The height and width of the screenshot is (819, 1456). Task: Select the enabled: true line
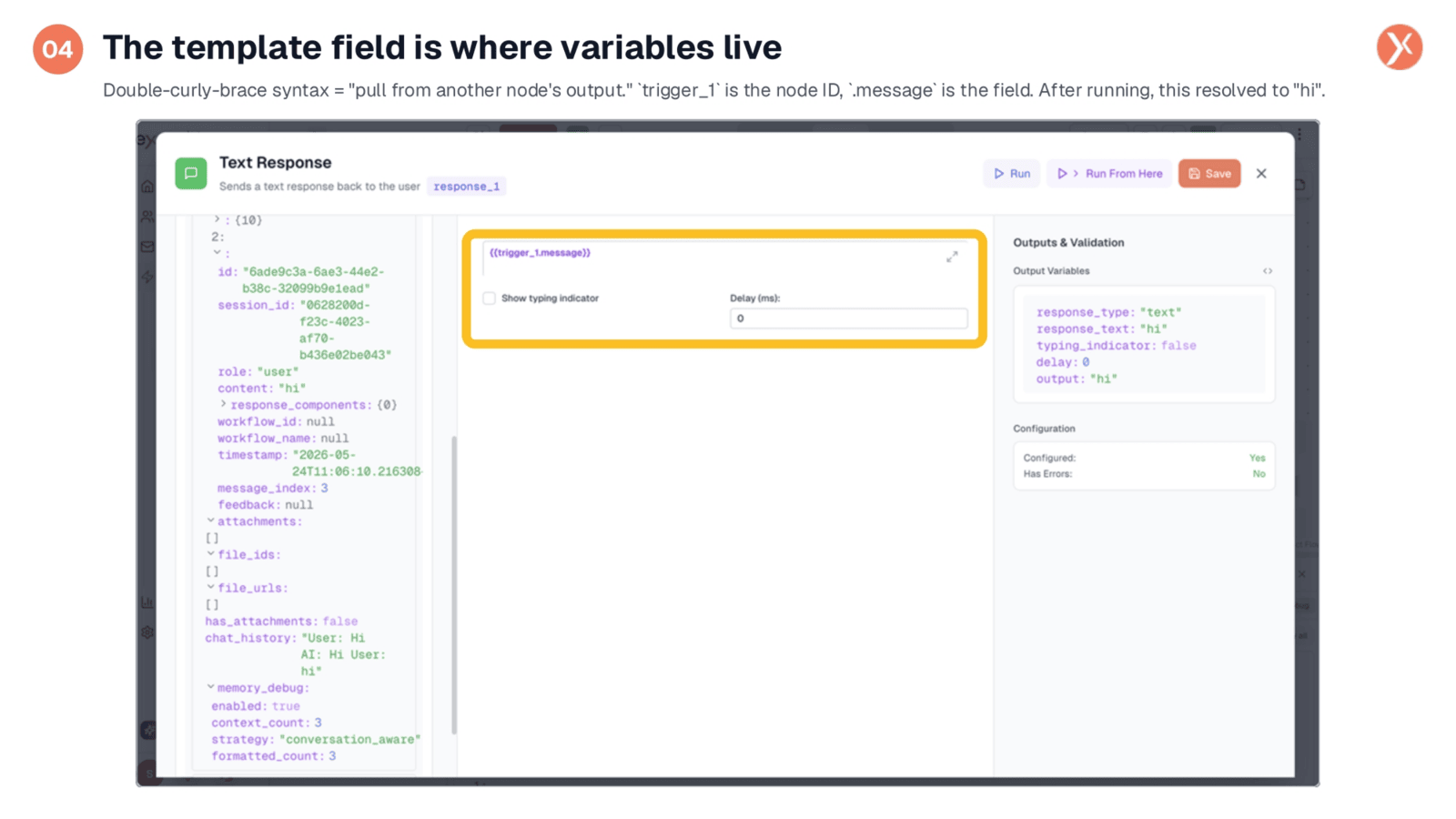(x=256, y=706)
